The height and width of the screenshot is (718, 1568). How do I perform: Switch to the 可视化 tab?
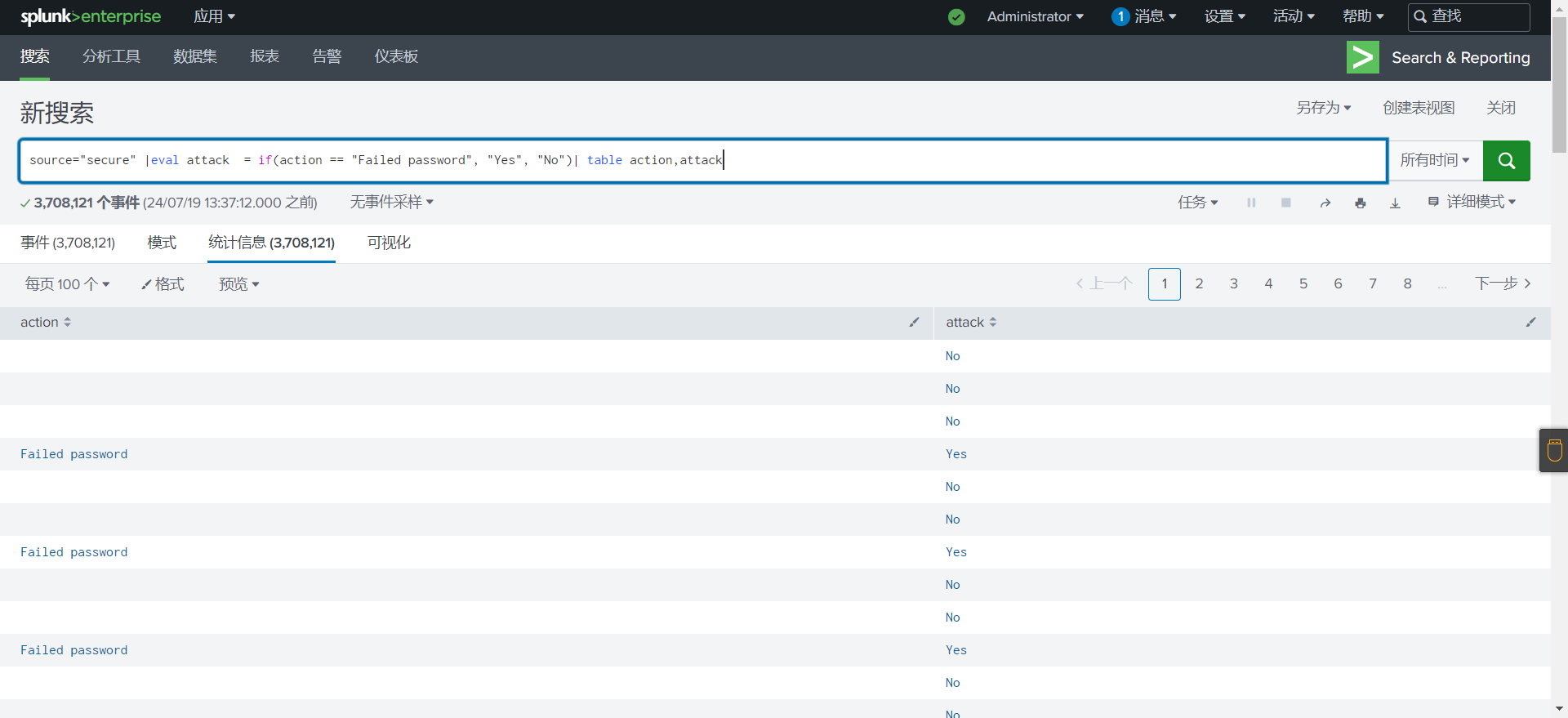(x=389, y=243)
